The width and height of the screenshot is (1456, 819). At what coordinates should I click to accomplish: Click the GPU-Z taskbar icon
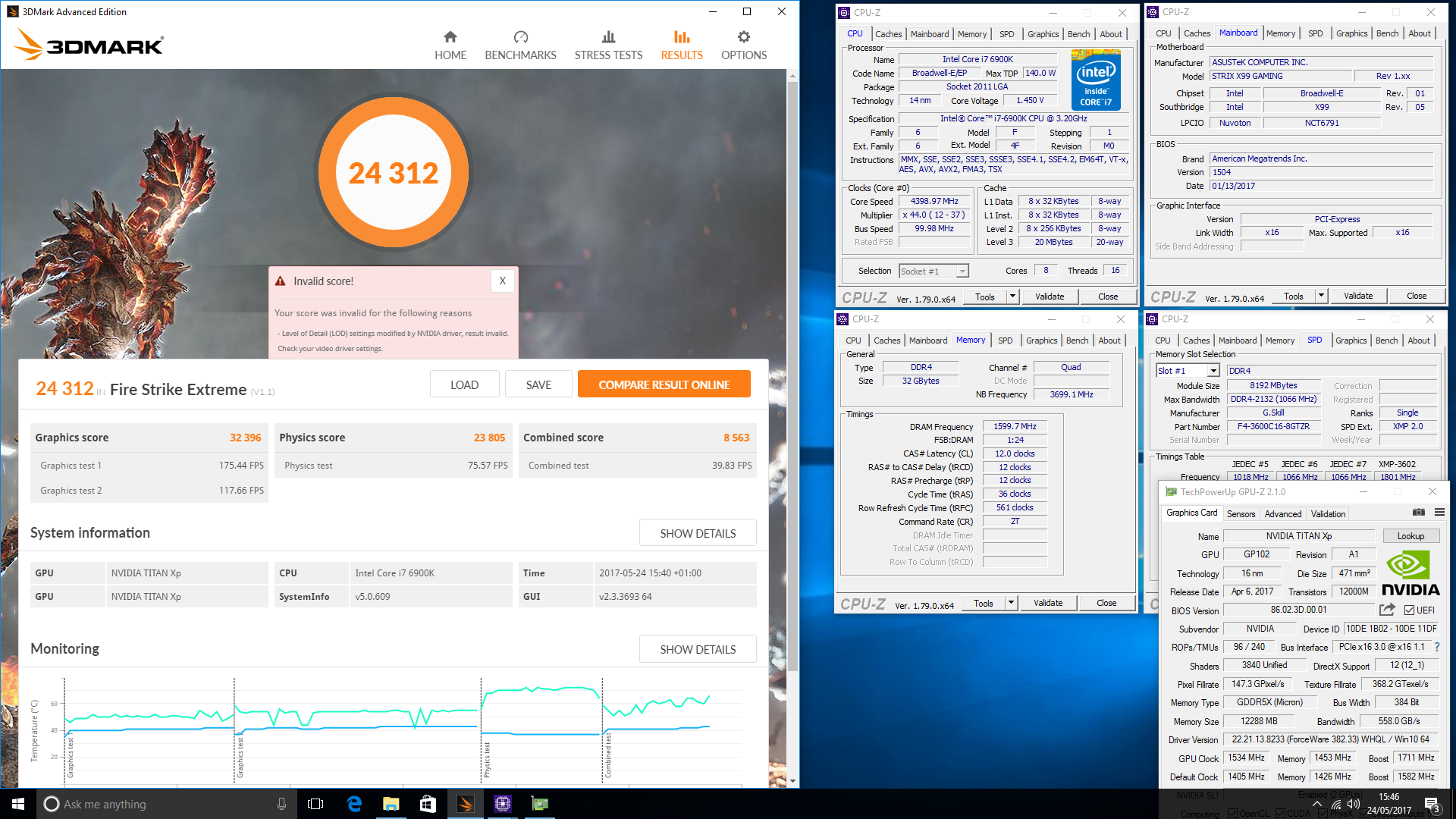(x=539, y=804)
